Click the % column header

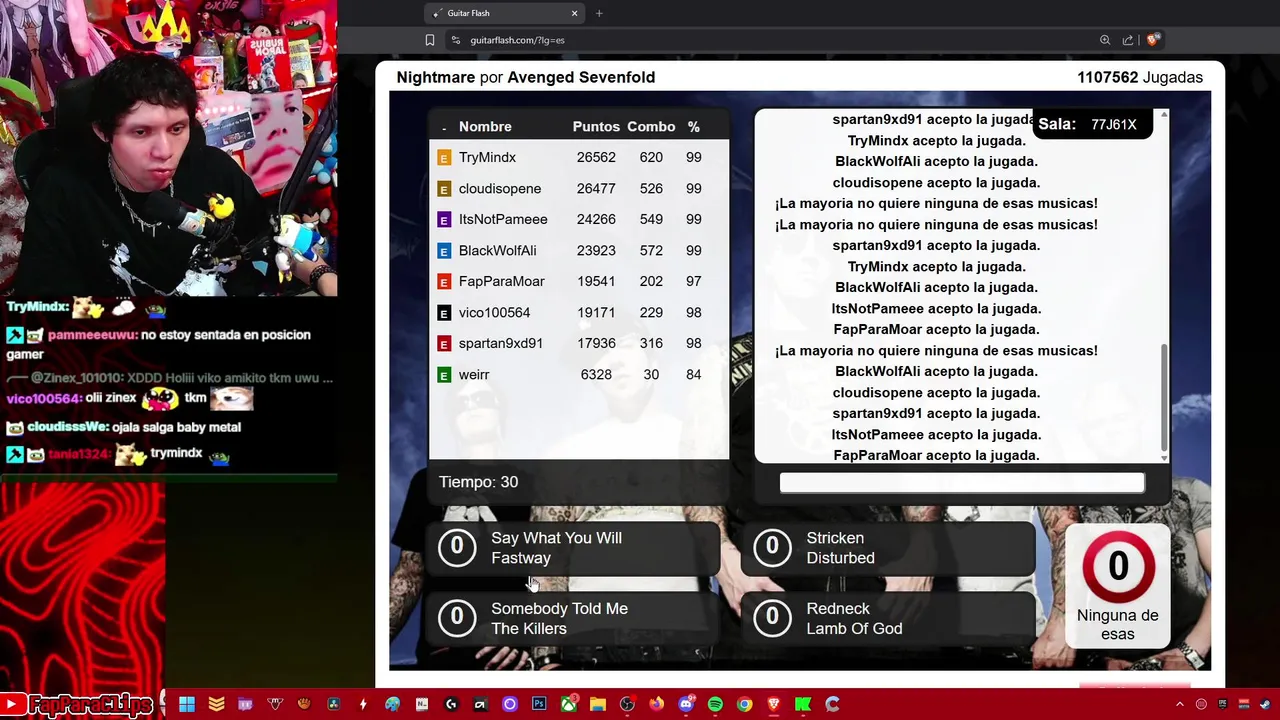coord(694,127)
